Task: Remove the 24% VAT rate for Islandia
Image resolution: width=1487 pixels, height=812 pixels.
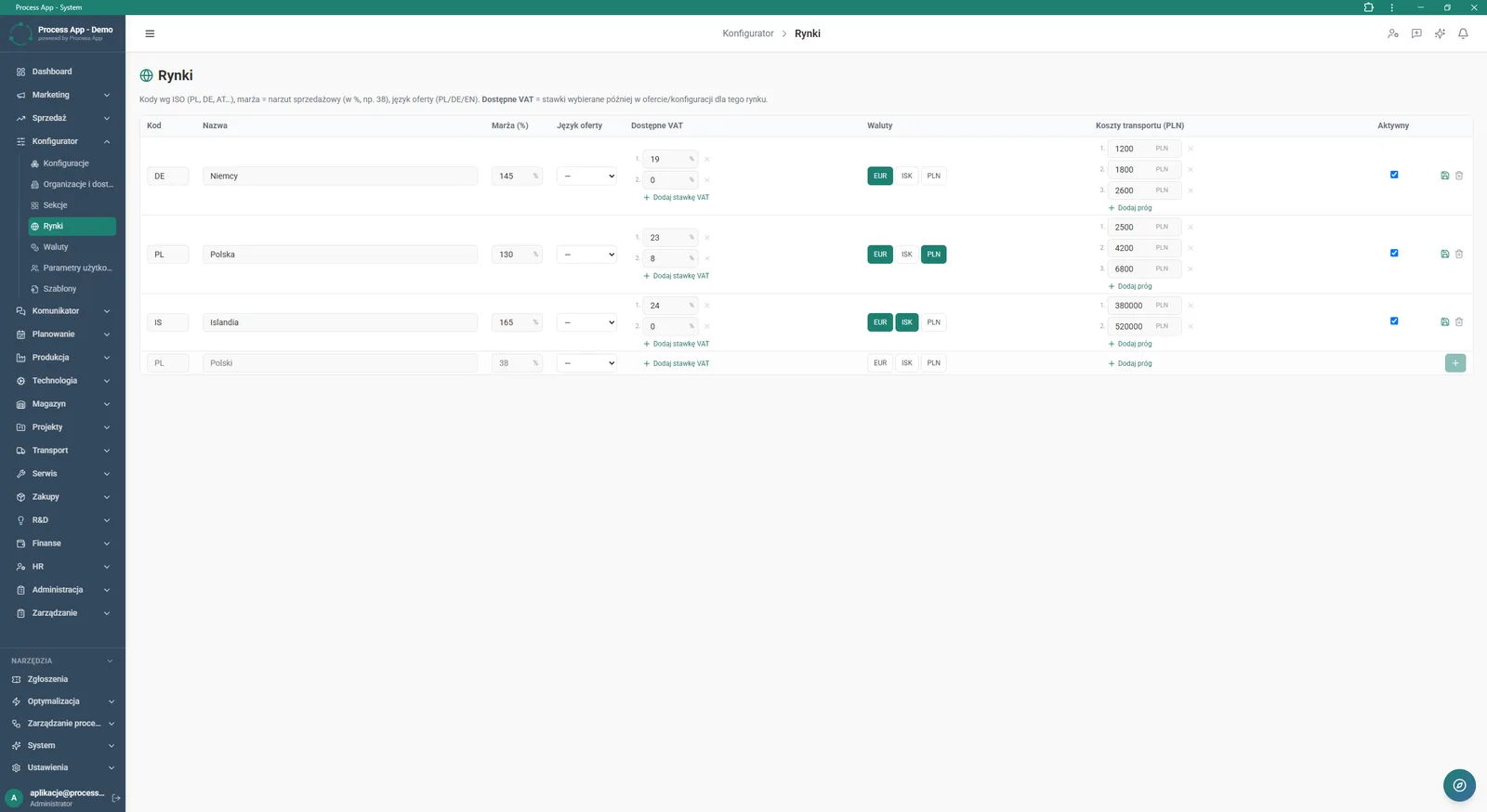Action: 707,306
